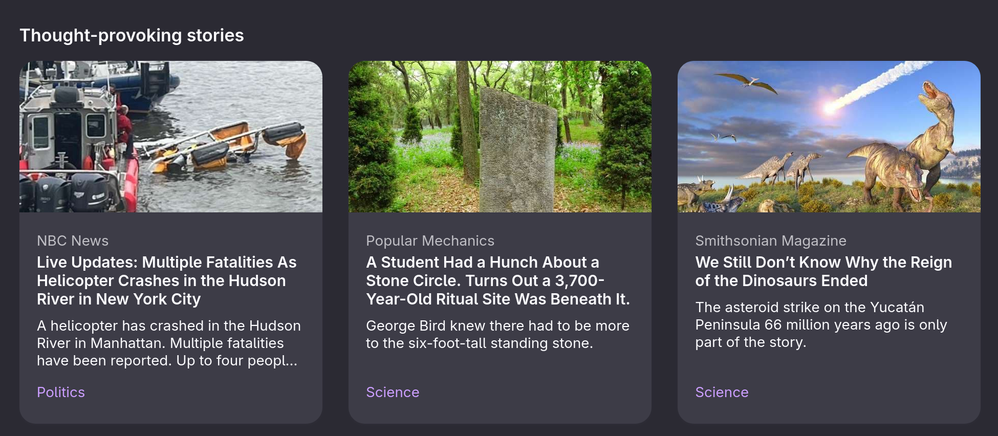Open the Hudson River helicopter crash headline

point(166,281)
